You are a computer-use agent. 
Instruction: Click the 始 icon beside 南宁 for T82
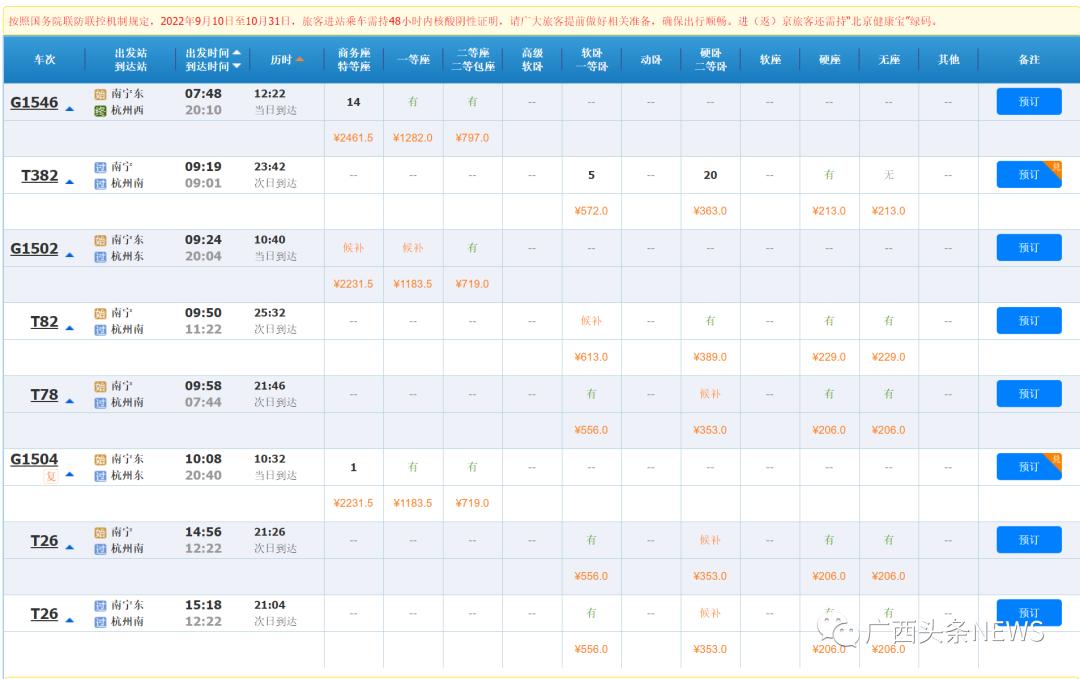coord(99,313)
